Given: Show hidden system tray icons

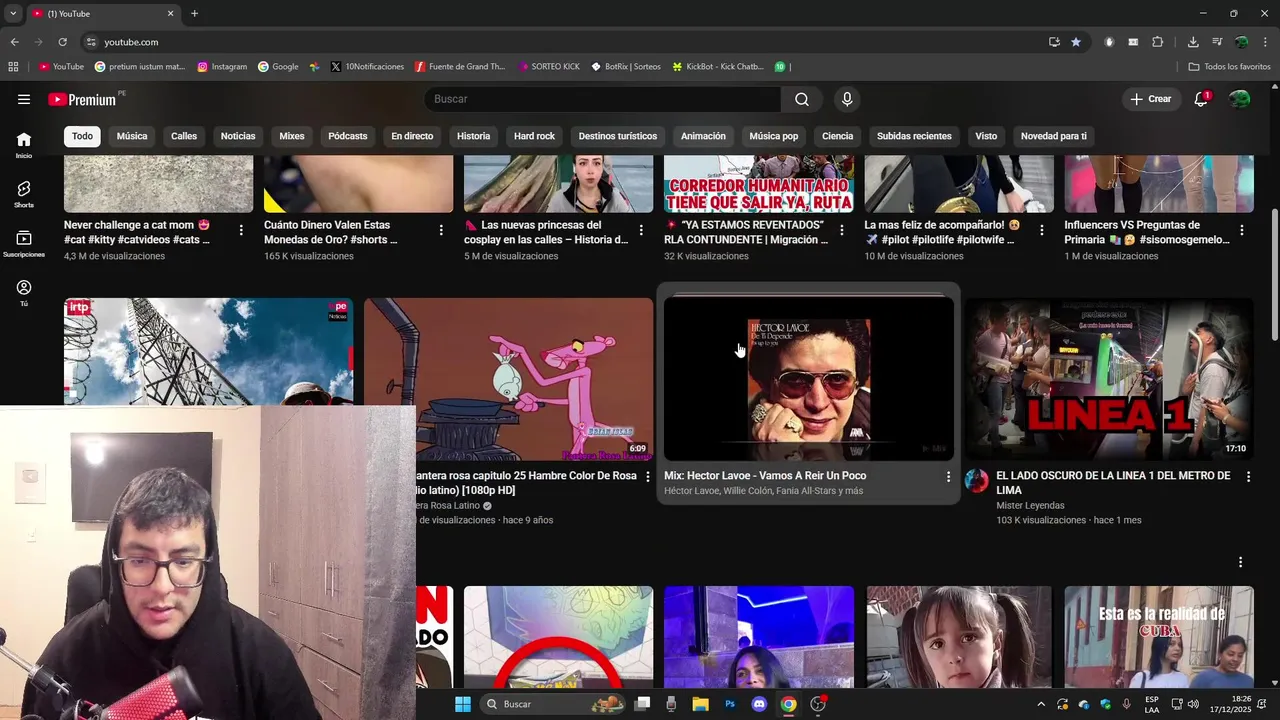Looking at the screenshot, I should [1041, 704].
